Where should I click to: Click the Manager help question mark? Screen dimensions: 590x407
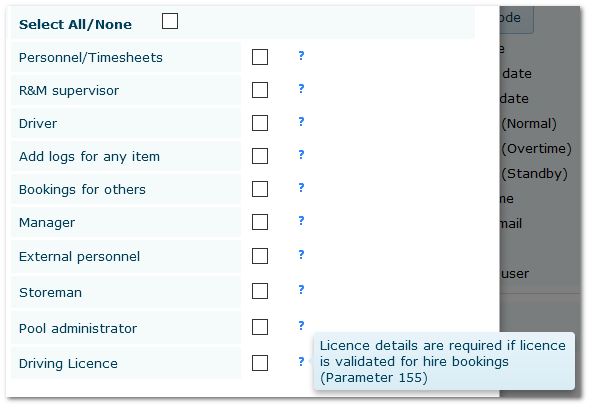tap(301, 221)
